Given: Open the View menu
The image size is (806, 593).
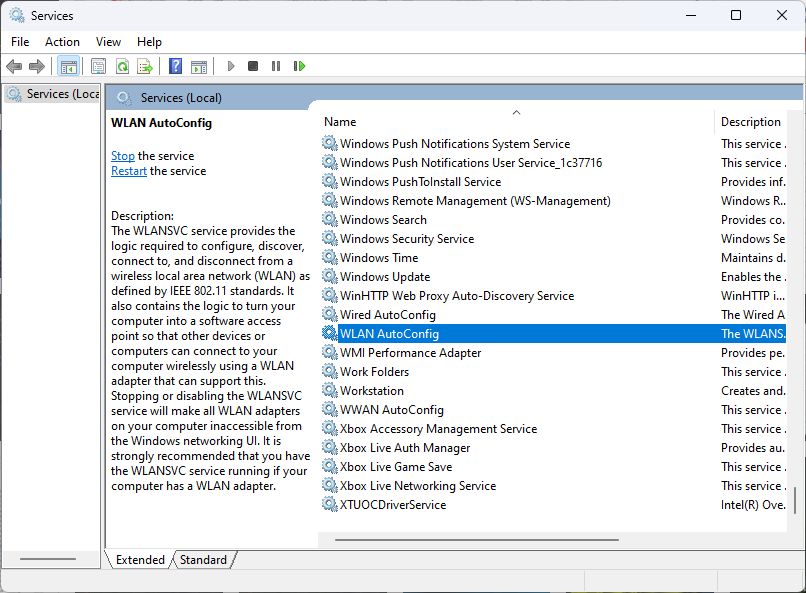Looking at the screenshot, I should 108,42.
